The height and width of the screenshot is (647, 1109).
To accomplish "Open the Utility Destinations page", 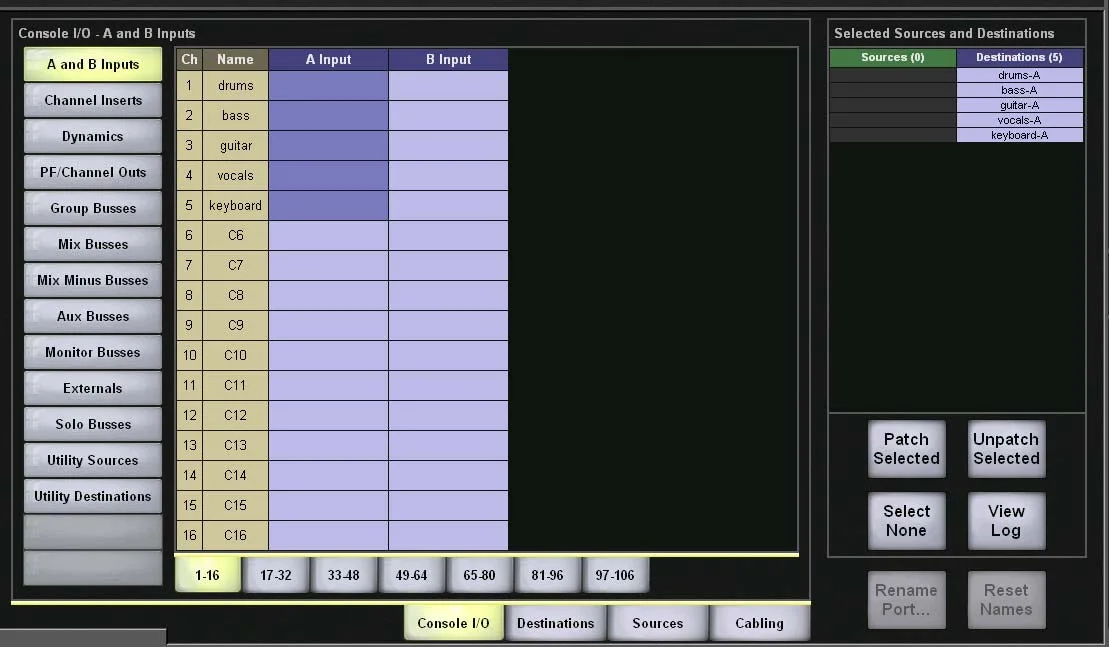I will 93,497.
